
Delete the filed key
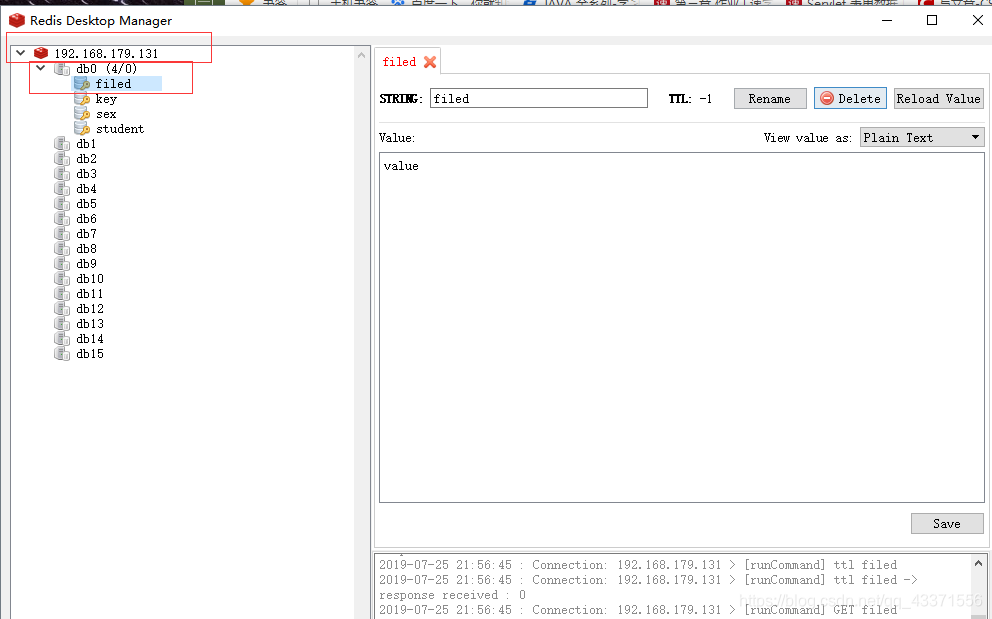pyautogui.click(x=850, y=99)
